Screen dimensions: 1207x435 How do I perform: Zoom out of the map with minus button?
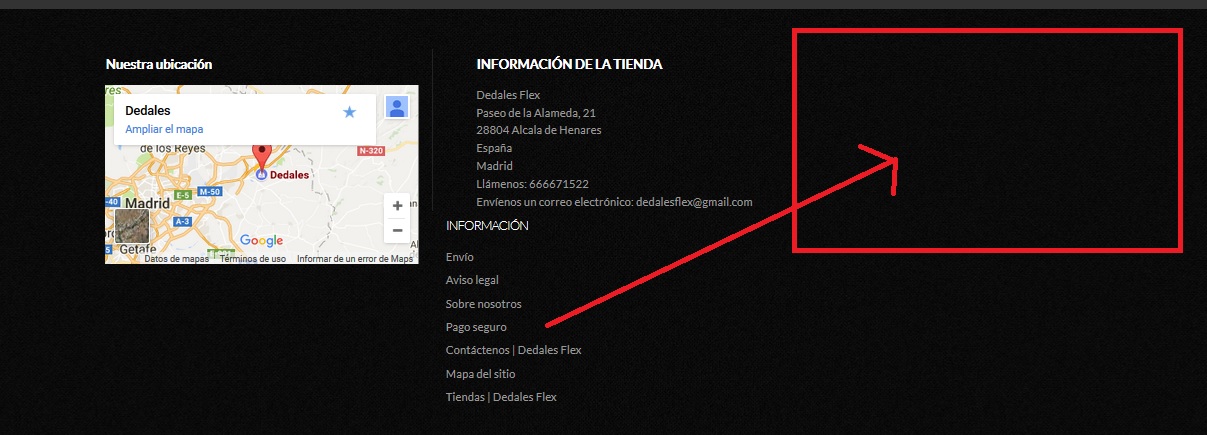(397, 231)
